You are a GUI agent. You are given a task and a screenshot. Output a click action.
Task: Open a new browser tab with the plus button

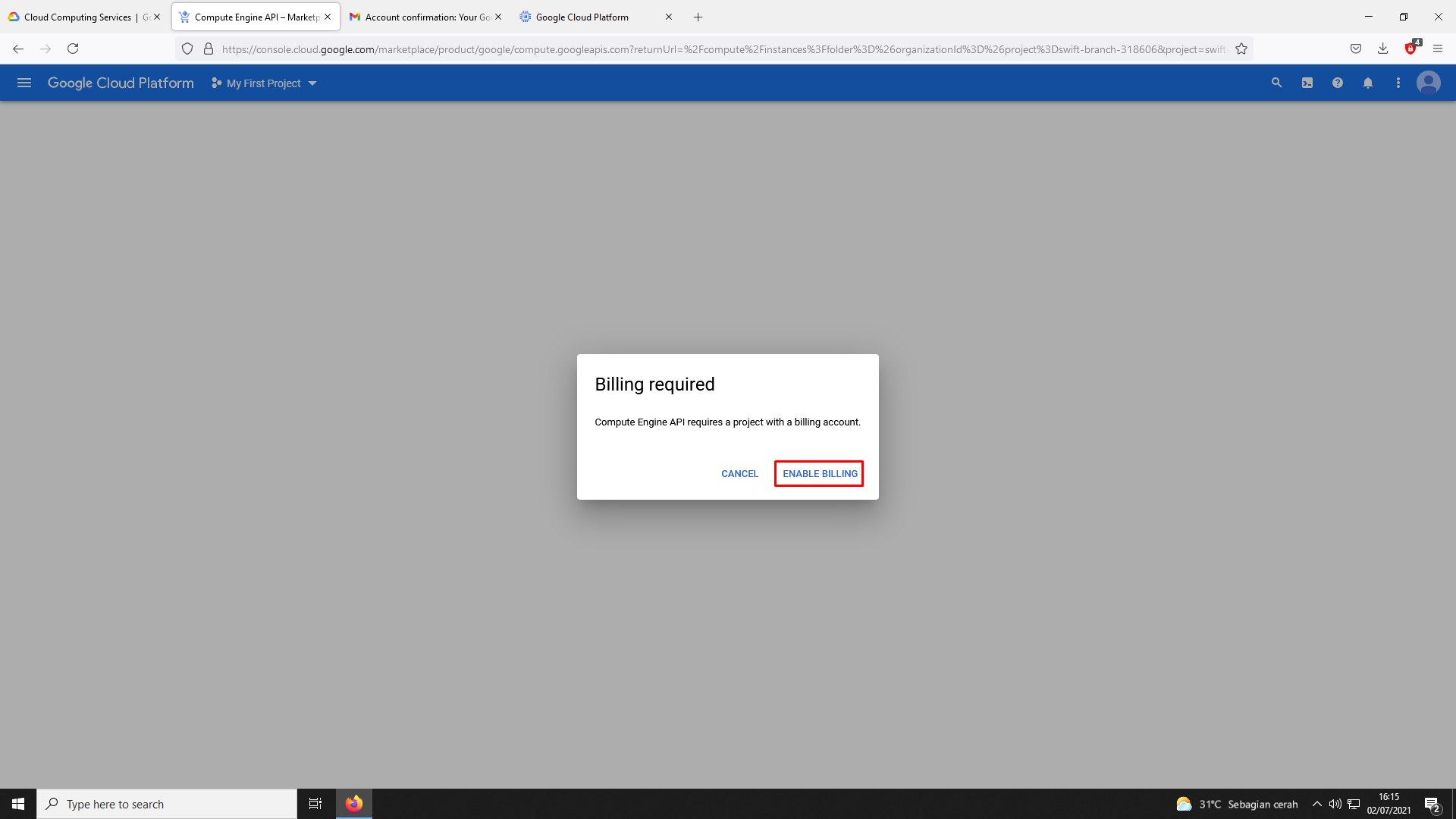click(698, 17)
